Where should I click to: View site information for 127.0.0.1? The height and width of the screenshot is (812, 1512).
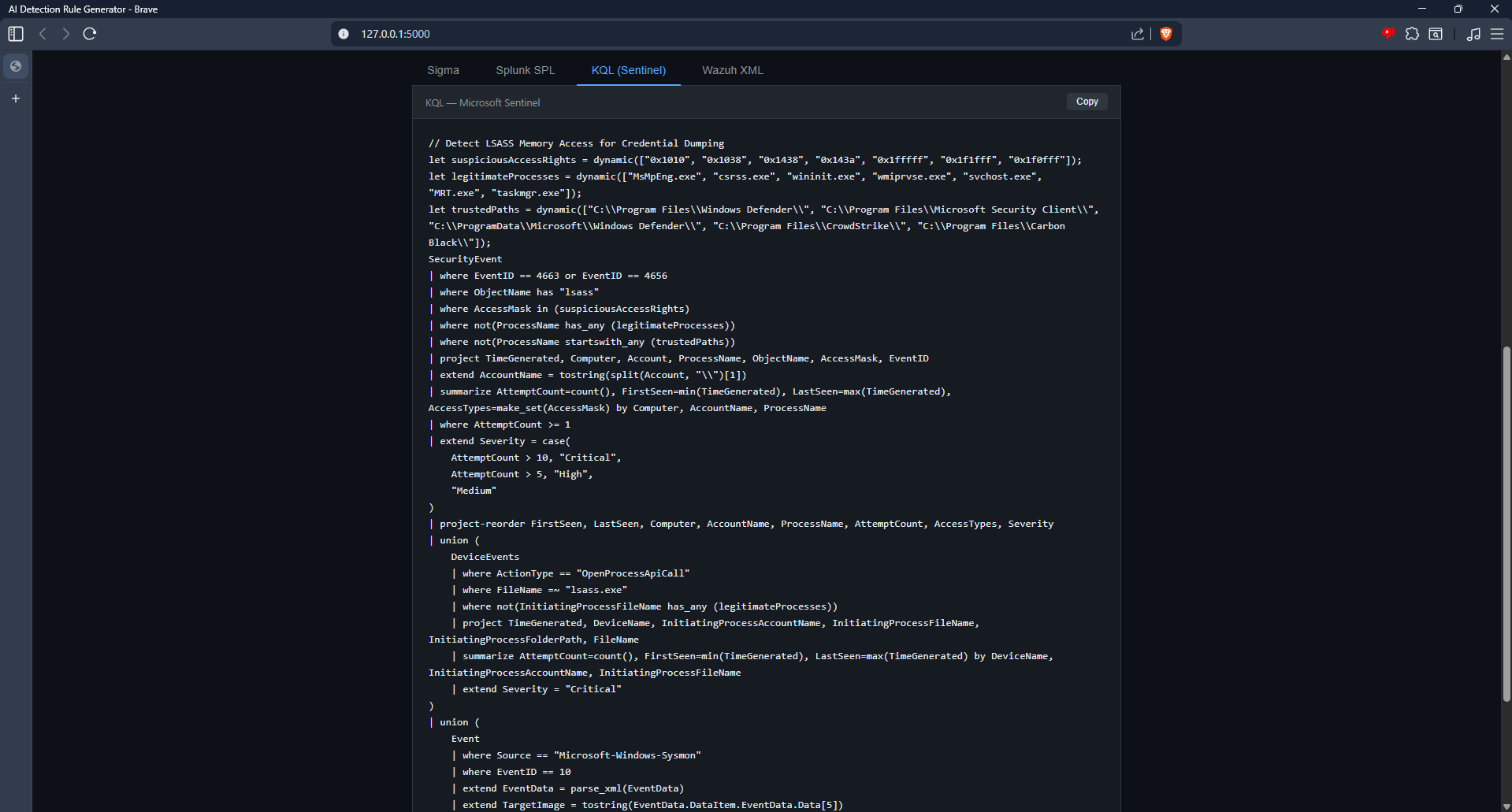tap(344, 34)
